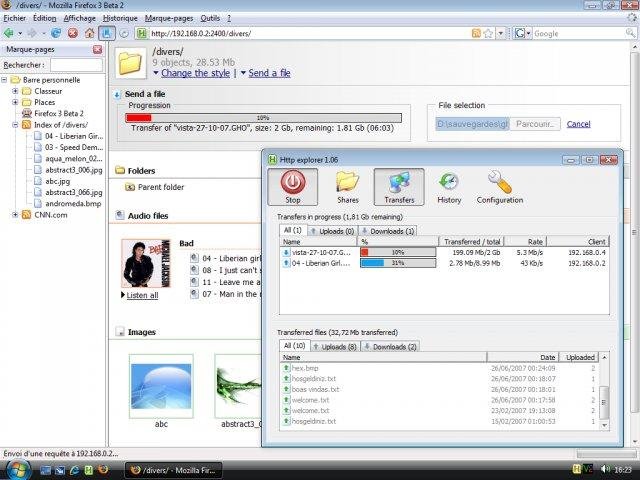Stop page loading in Firefox toolbar
Screen dimensions: 640x480
(73, 33)
